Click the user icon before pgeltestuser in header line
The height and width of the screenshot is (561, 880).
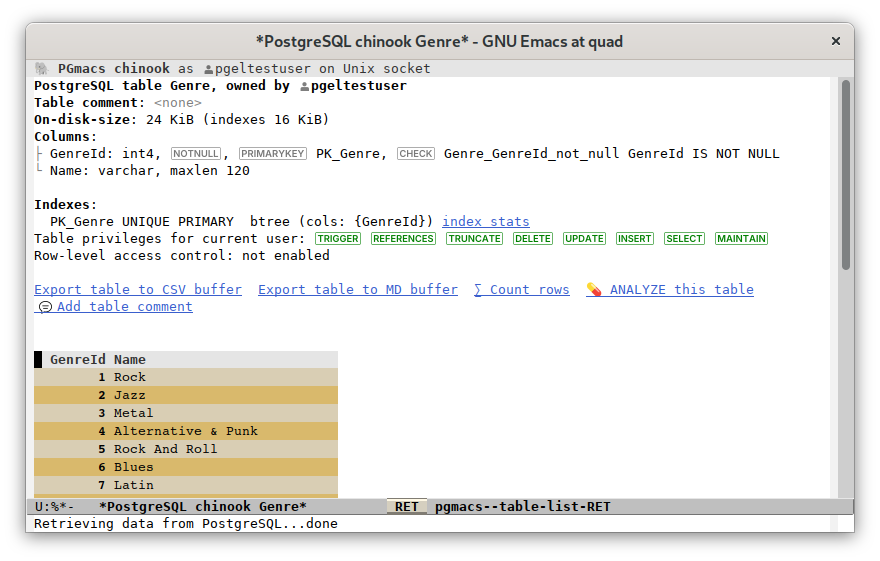click(208, 69)
